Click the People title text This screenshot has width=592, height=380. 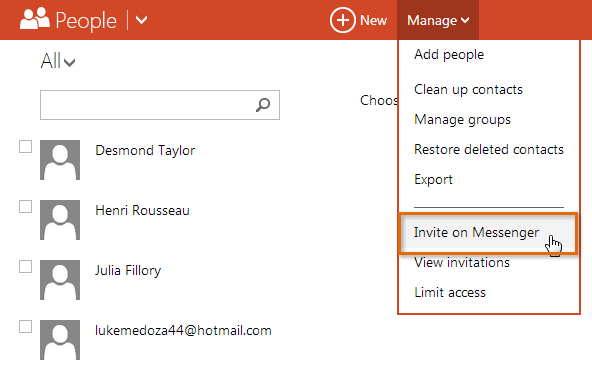point(86,21)
